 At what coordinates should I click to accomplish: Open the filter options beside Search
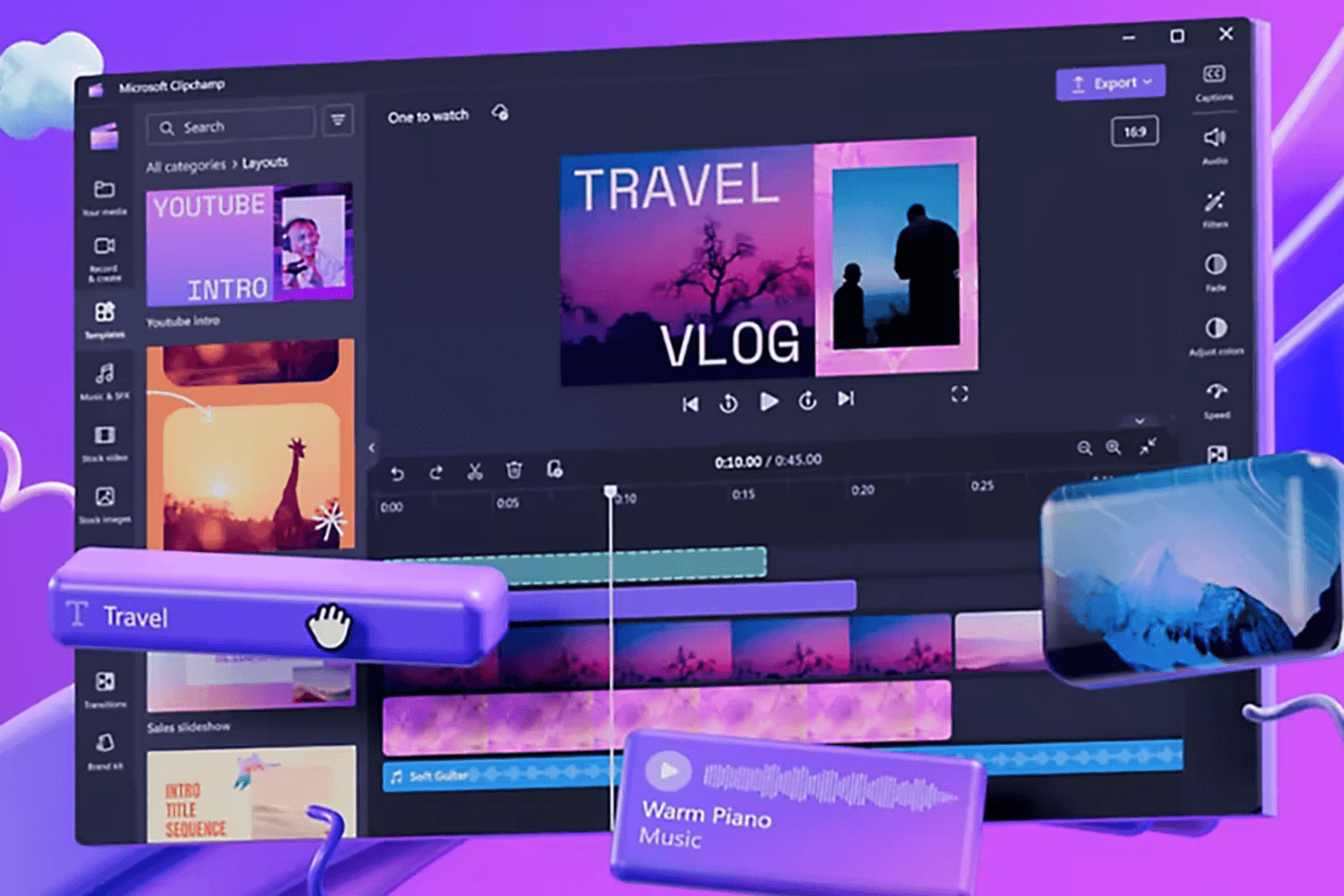click(338, 120)
